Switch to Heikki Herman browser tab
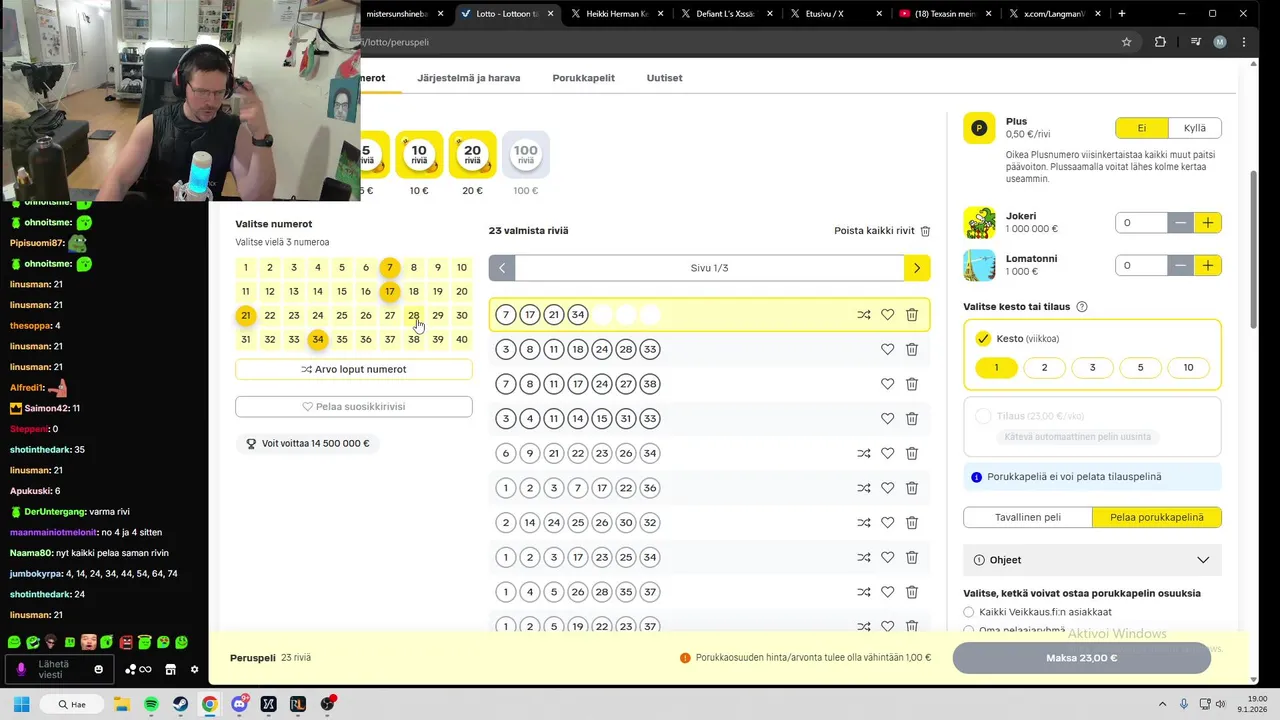 [x=615, y=14]
